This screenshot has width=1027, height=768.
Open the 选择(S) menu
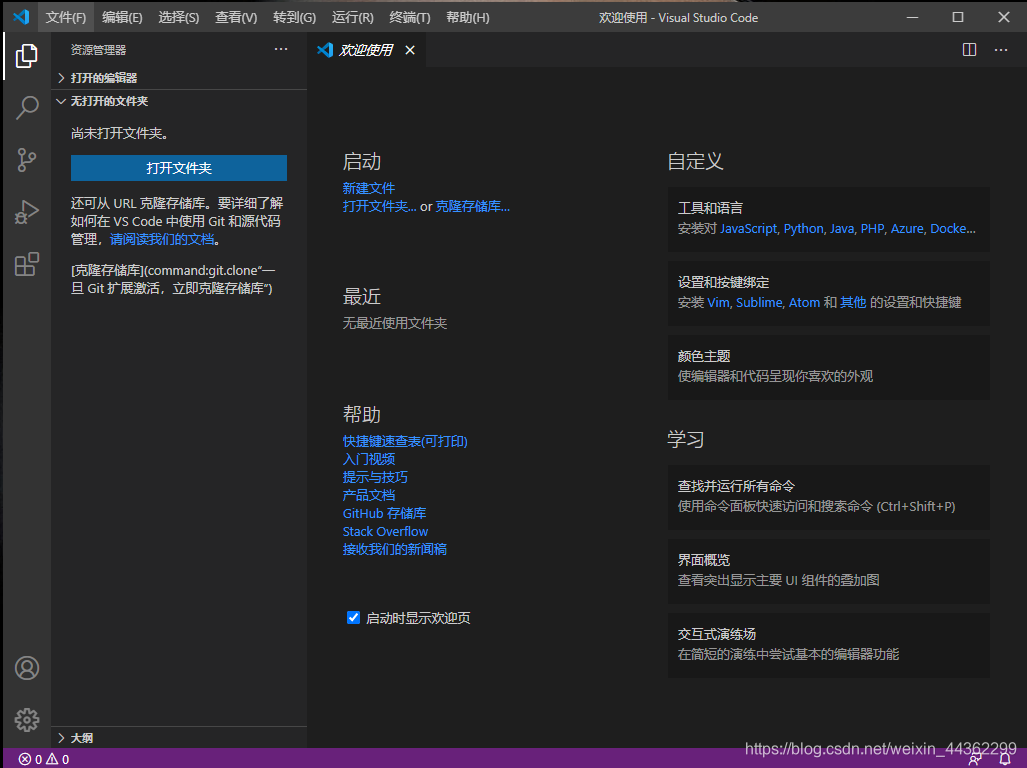(178, 18)
